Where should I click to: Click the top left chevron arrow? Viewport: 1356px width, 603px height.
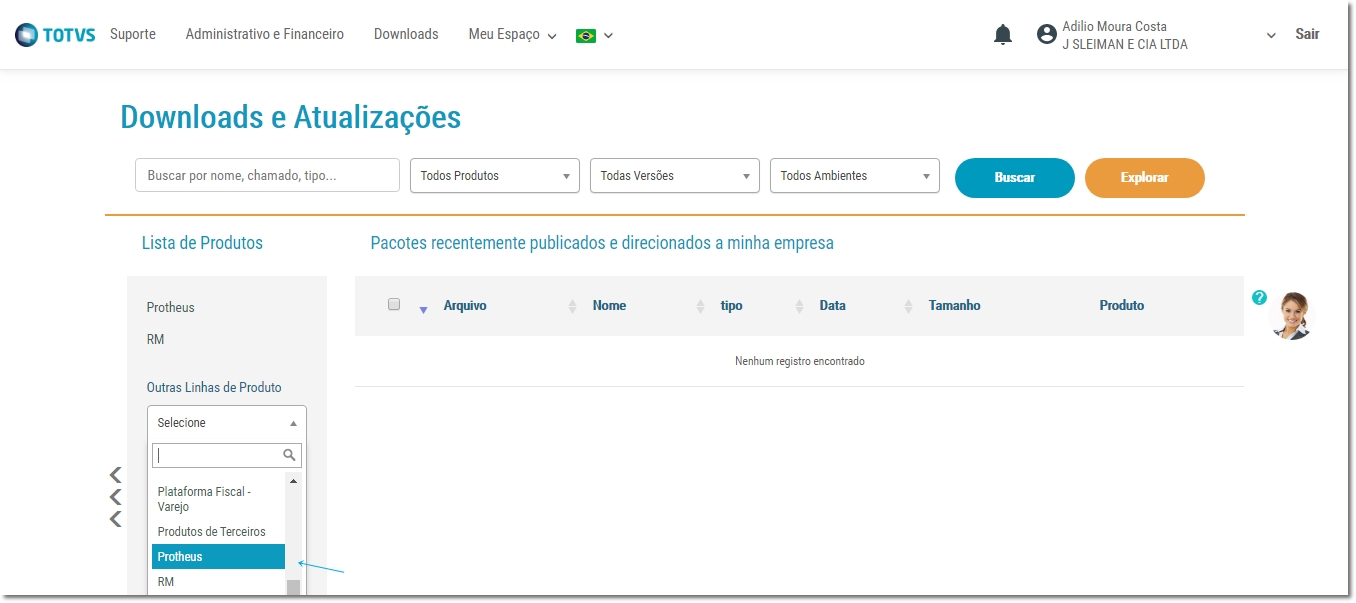tap(116, 474)
